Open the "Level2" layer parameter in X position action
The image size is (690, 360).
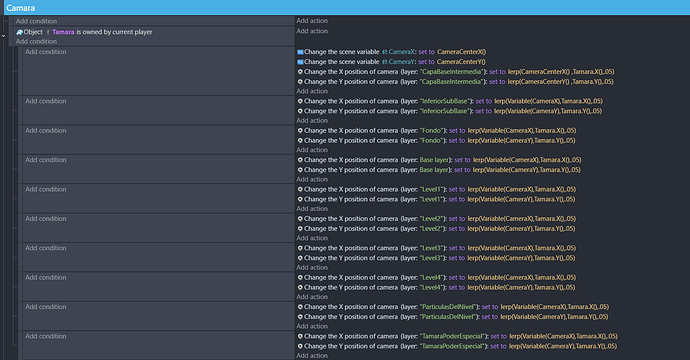click(432, 219)
